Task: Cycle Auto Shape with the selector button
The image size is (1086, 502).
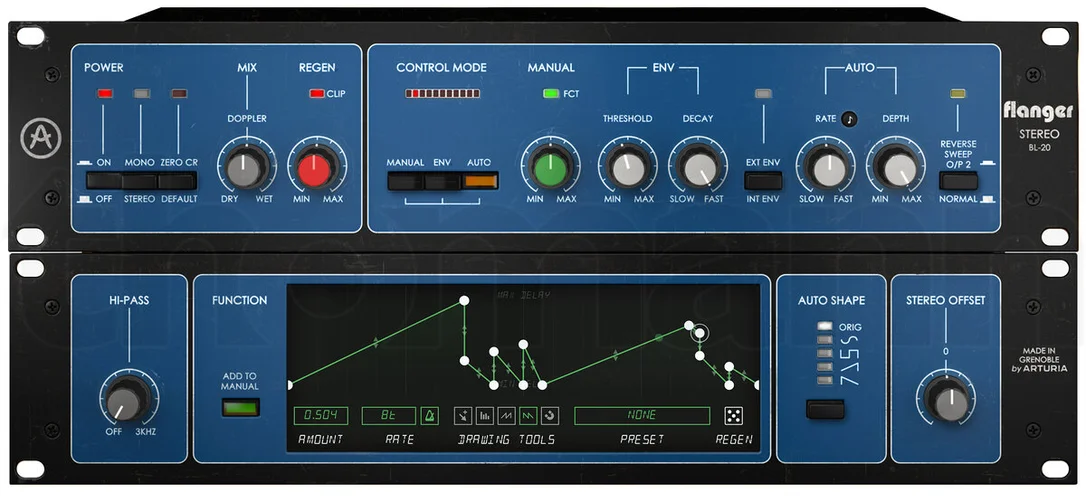Action: 826,409
